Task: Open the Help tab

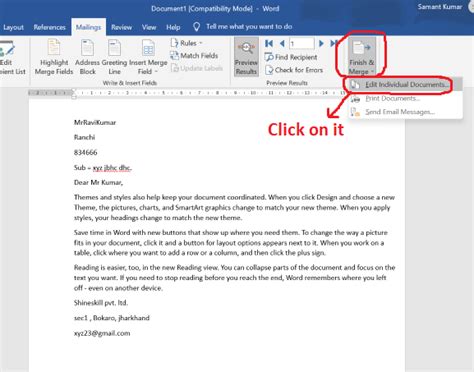Action: [x=173, y=27]
